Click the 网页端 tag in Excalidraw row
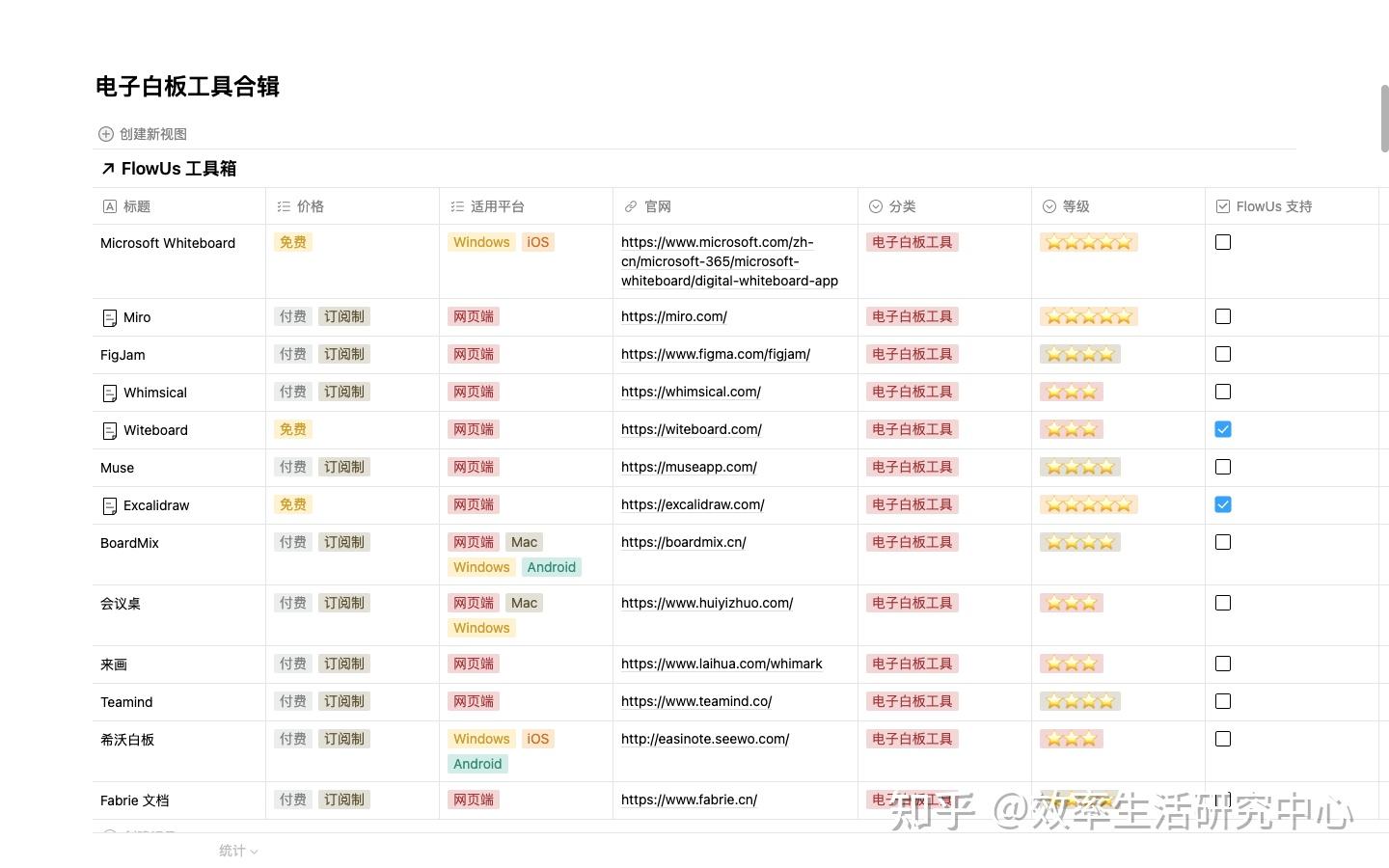The height and width of the screenshot is (868, 1389). coord(474,504)
